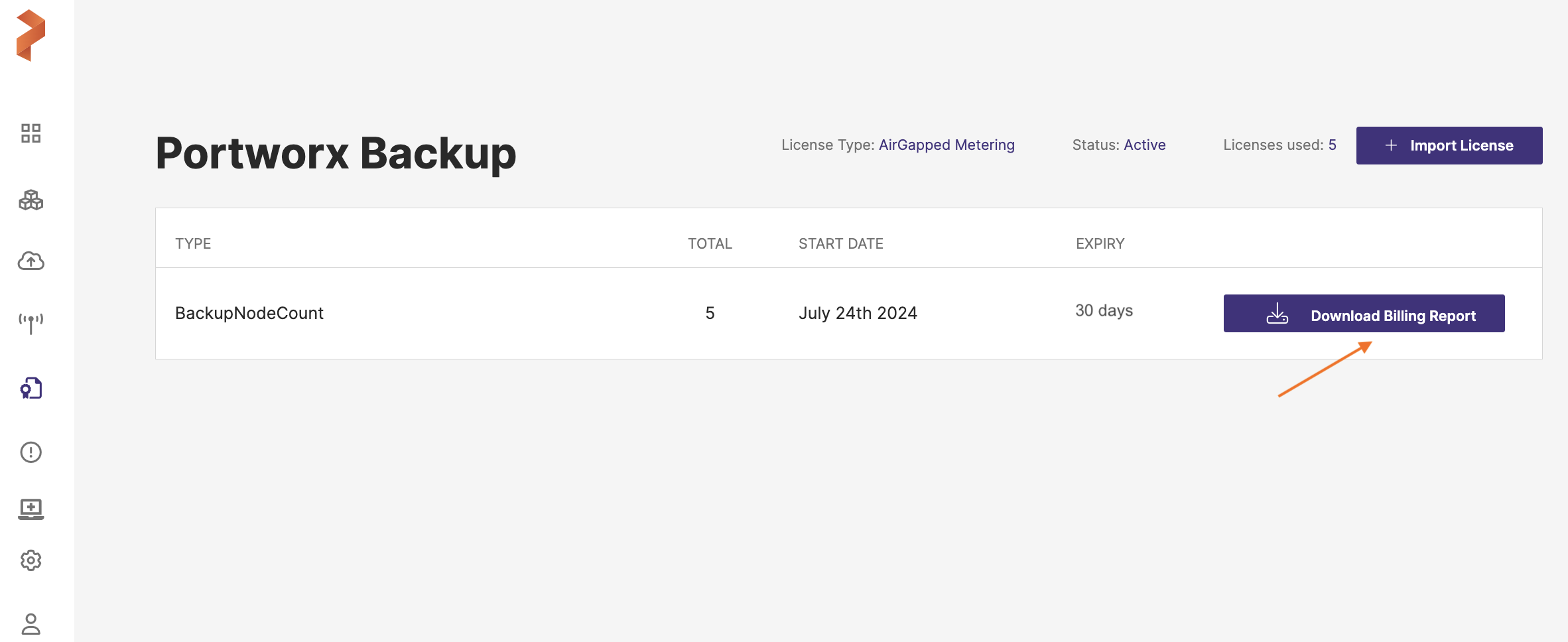Open the alert exclamation circle icon
Viewport: 1568px width, 642px height.
pyautogui.click(x=31, y=452)
